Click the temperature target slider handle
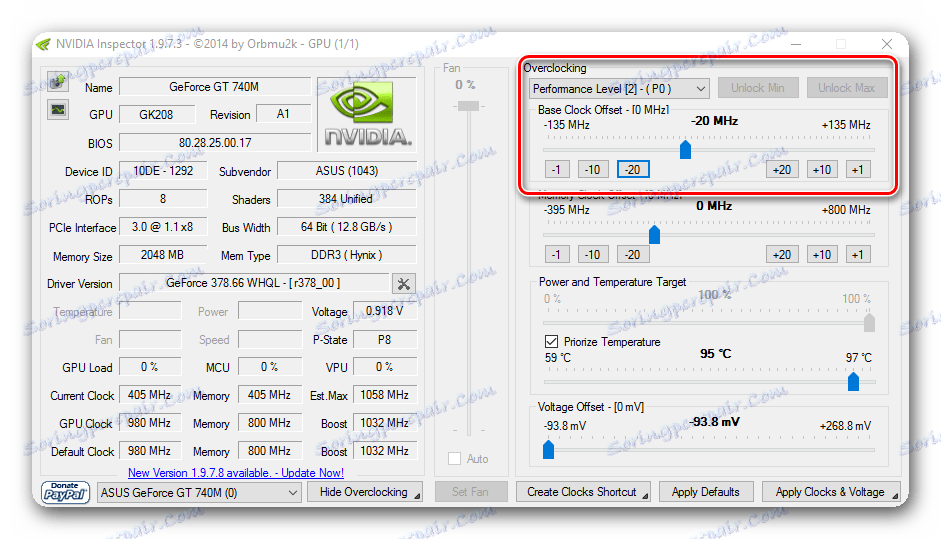 (x=853, y=381)
